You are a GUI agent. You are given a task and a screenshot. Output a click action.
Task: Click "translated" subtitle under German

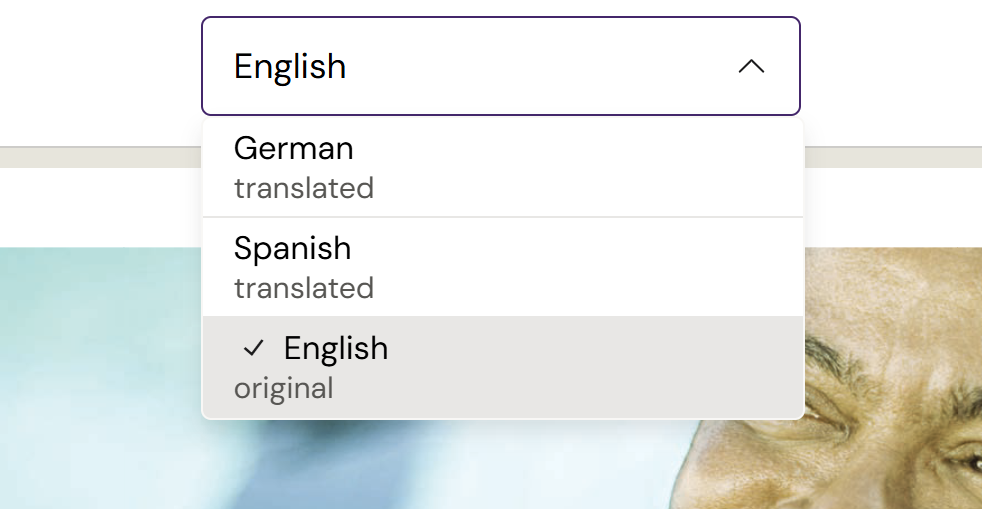pyautogui.click(x=304, y=188)
